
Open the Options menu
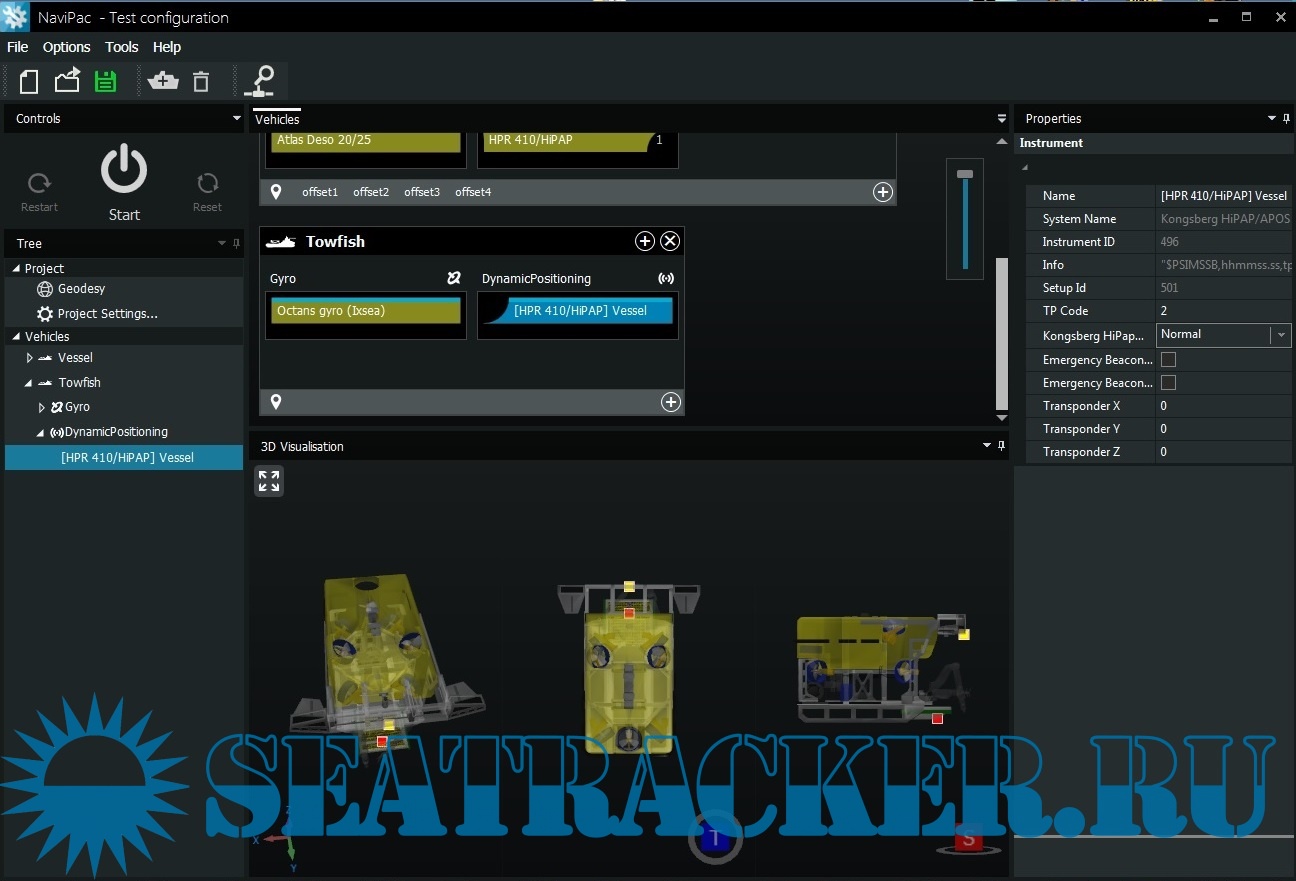click(x=66, y=47)
